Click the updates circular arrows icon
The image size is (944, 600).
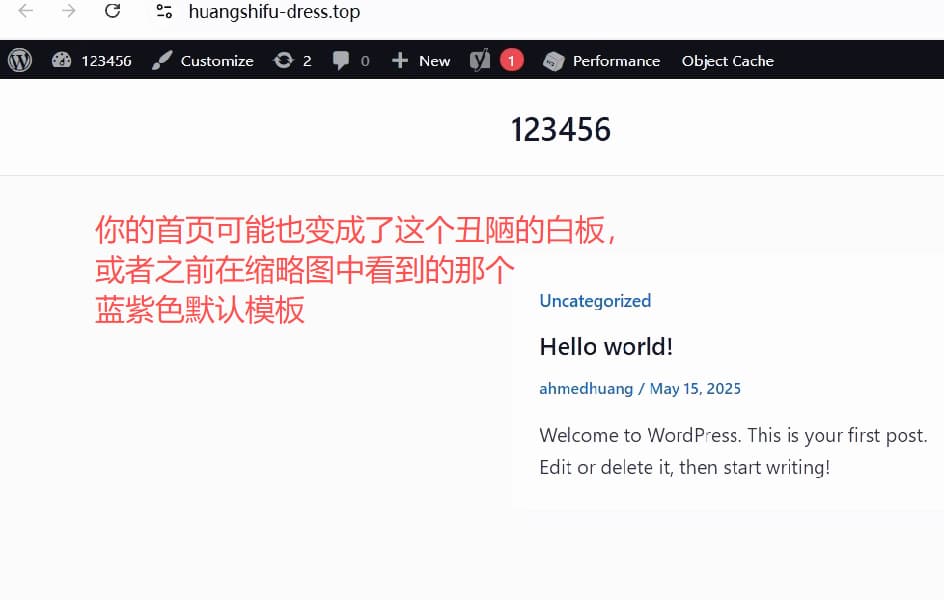click(x=284, y=60)
